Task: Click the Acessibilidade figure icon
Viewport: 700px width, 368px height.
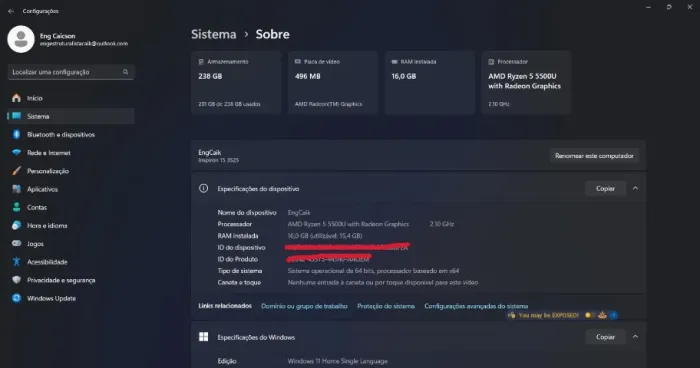Action: click(x=17, y=262)
